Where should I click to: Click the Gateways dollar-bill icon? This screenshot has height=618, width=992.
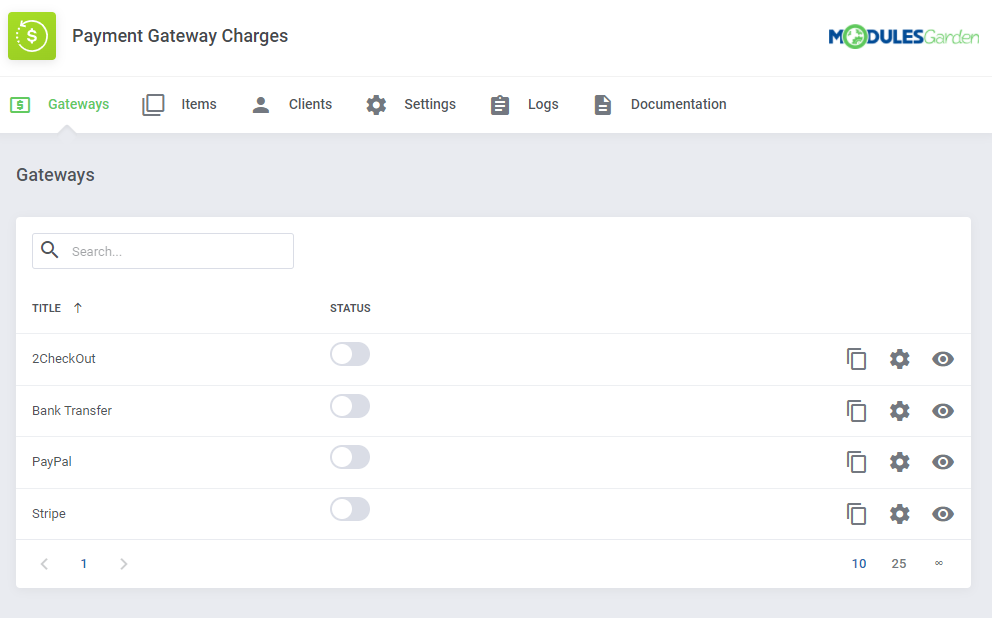[x=20, y=104]
